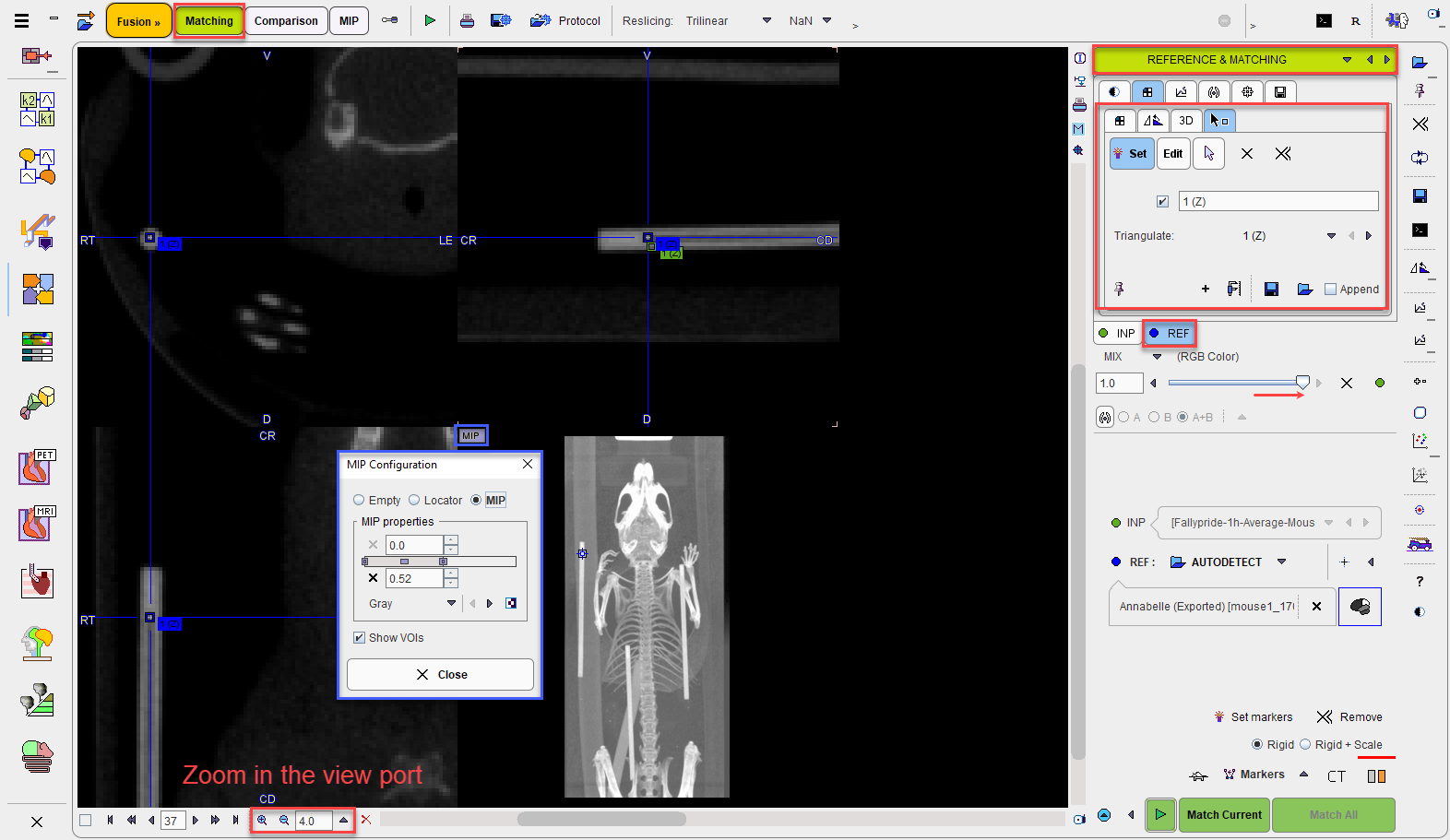Click the R console icon
This screenshot has width=1450, height=840.
point(1355,20)
